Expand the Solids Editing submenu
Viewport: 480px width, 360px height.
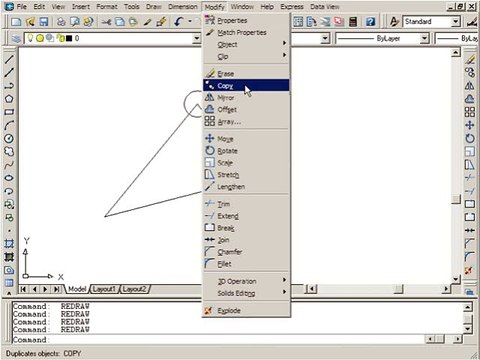[246, 293]
